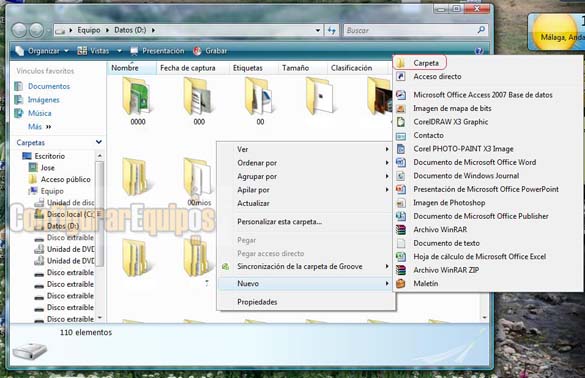Click the help question mark icon

tap(479, 51)
